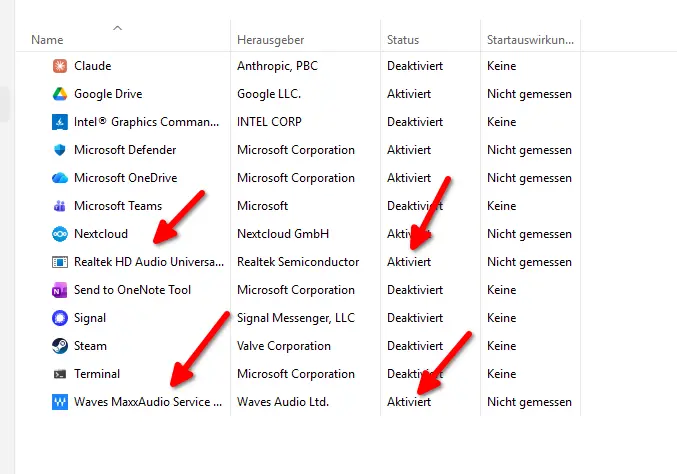
Task: Click the sort arrow above Name
Action: pyautogui.click(x=118, y=27)
